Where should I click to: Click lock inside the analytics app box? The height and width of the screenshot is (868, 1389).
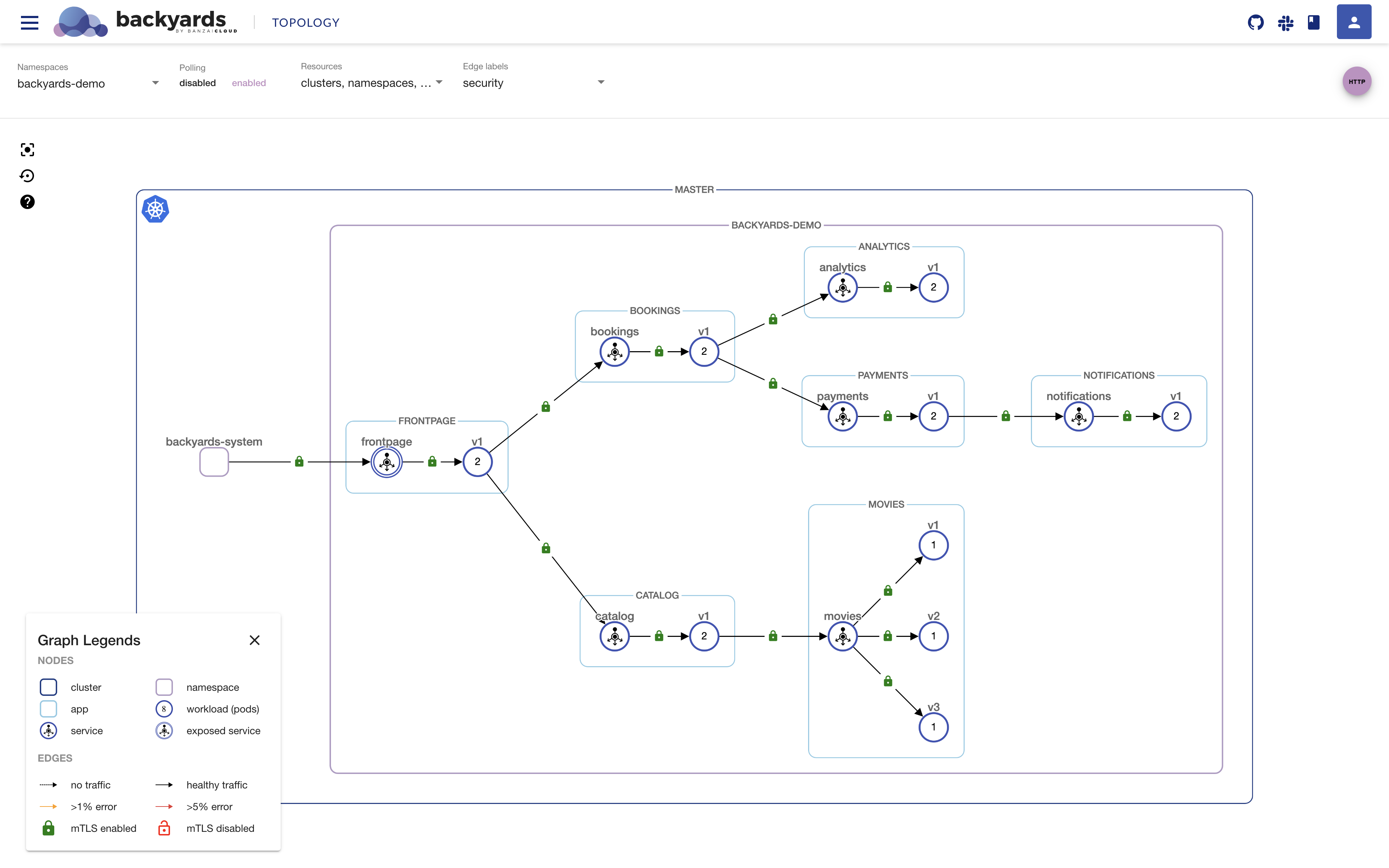(x=887, y=286)
